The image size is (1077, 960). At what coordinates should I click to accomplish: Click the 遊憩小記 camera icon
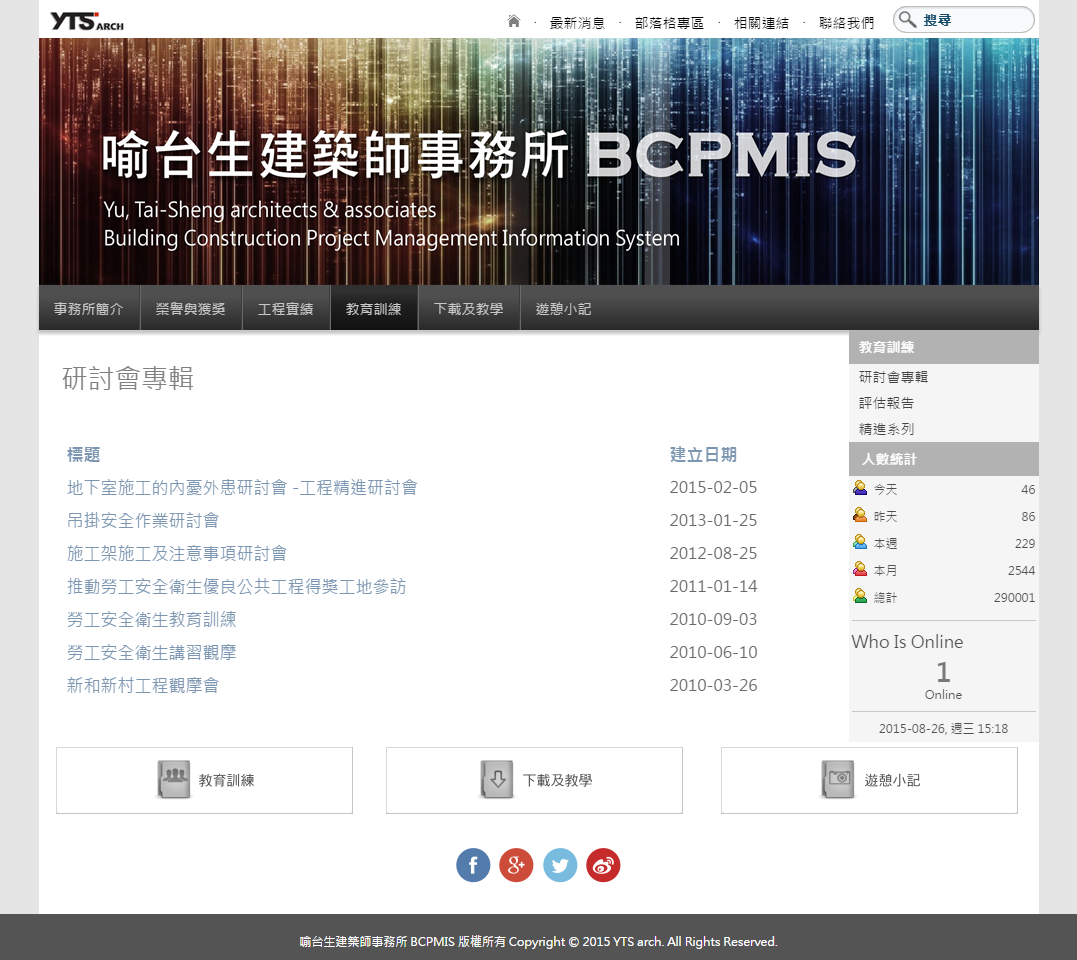coord(838,780)
